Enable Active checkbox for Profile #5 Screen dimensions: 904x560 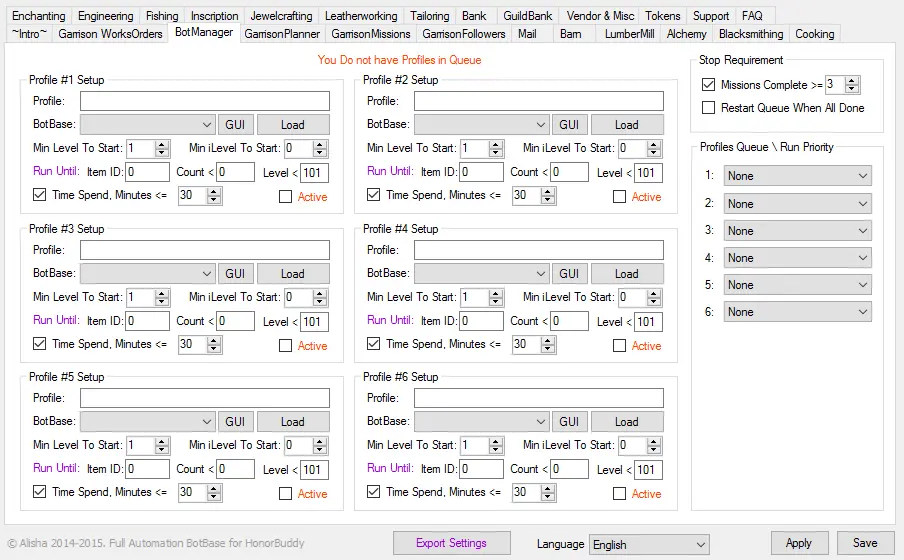pyautogui.click(x=285, y=494)
